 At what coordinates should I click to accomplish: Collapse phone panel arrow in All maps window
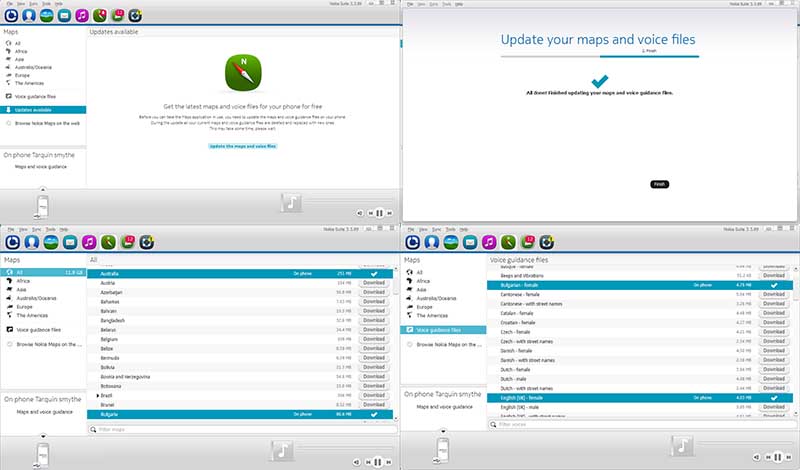(43, 436)
